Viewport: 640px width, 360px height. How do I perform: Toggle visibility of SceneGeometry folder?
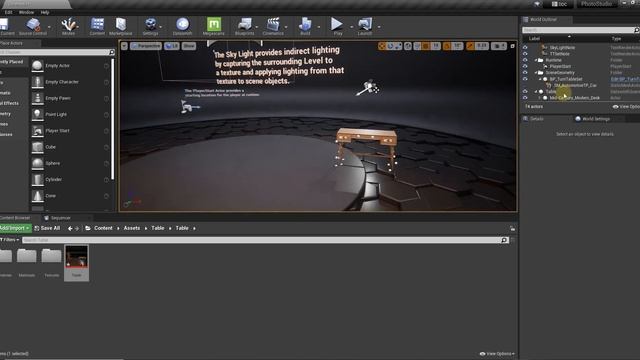tap(525, 73)
